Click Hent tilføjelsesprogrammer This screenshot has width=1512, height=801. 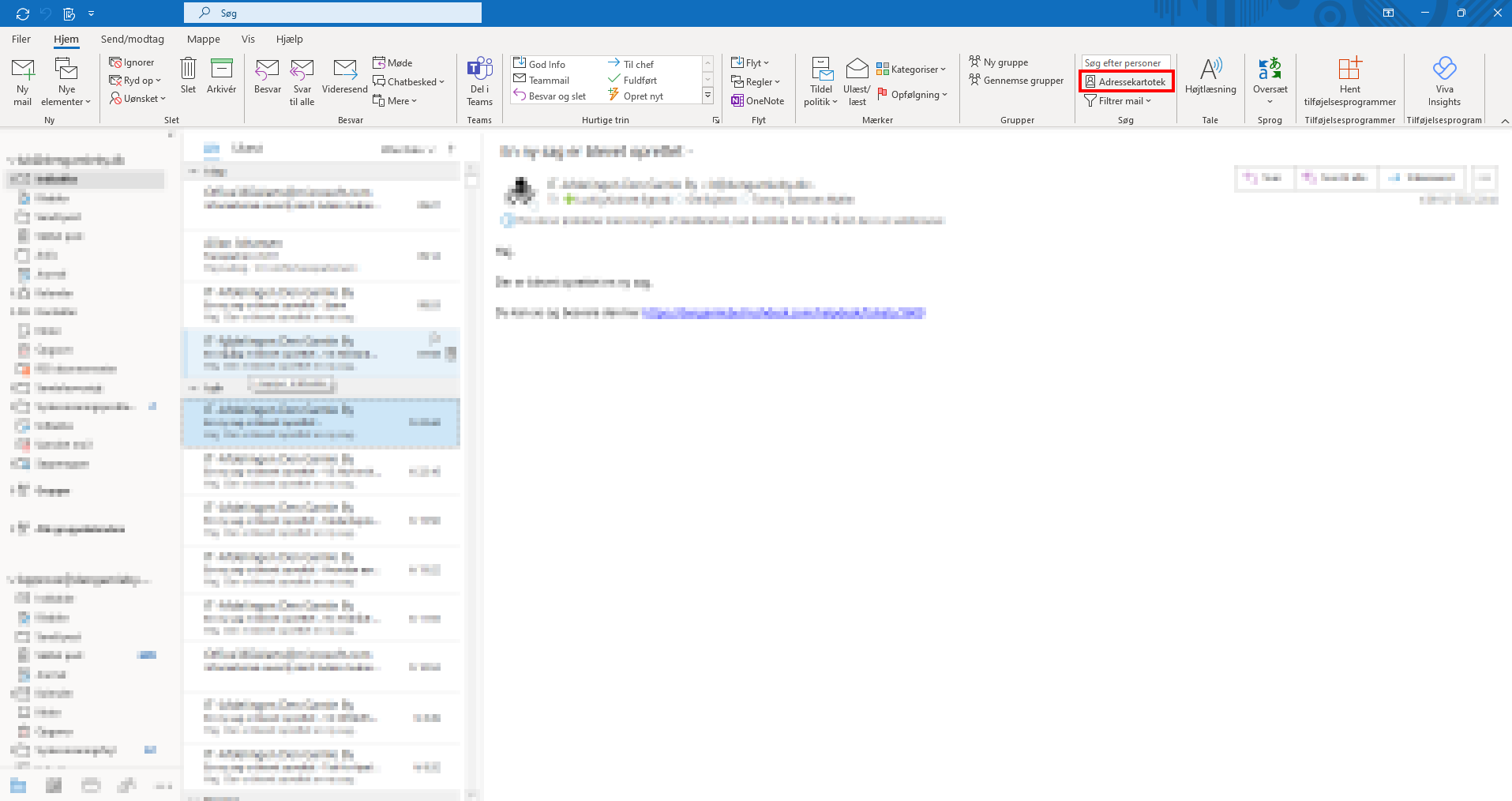click(x=1350, y=81)
